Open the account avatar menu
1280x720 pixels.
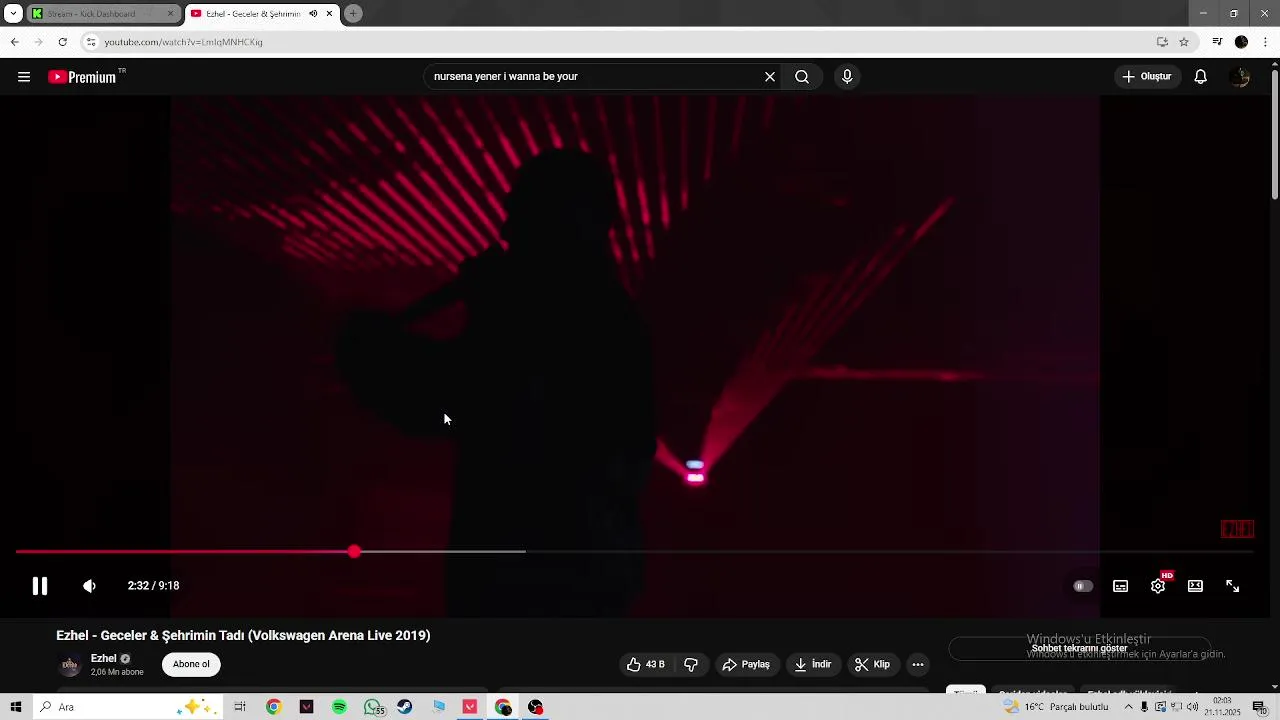tap(1240, 77)
